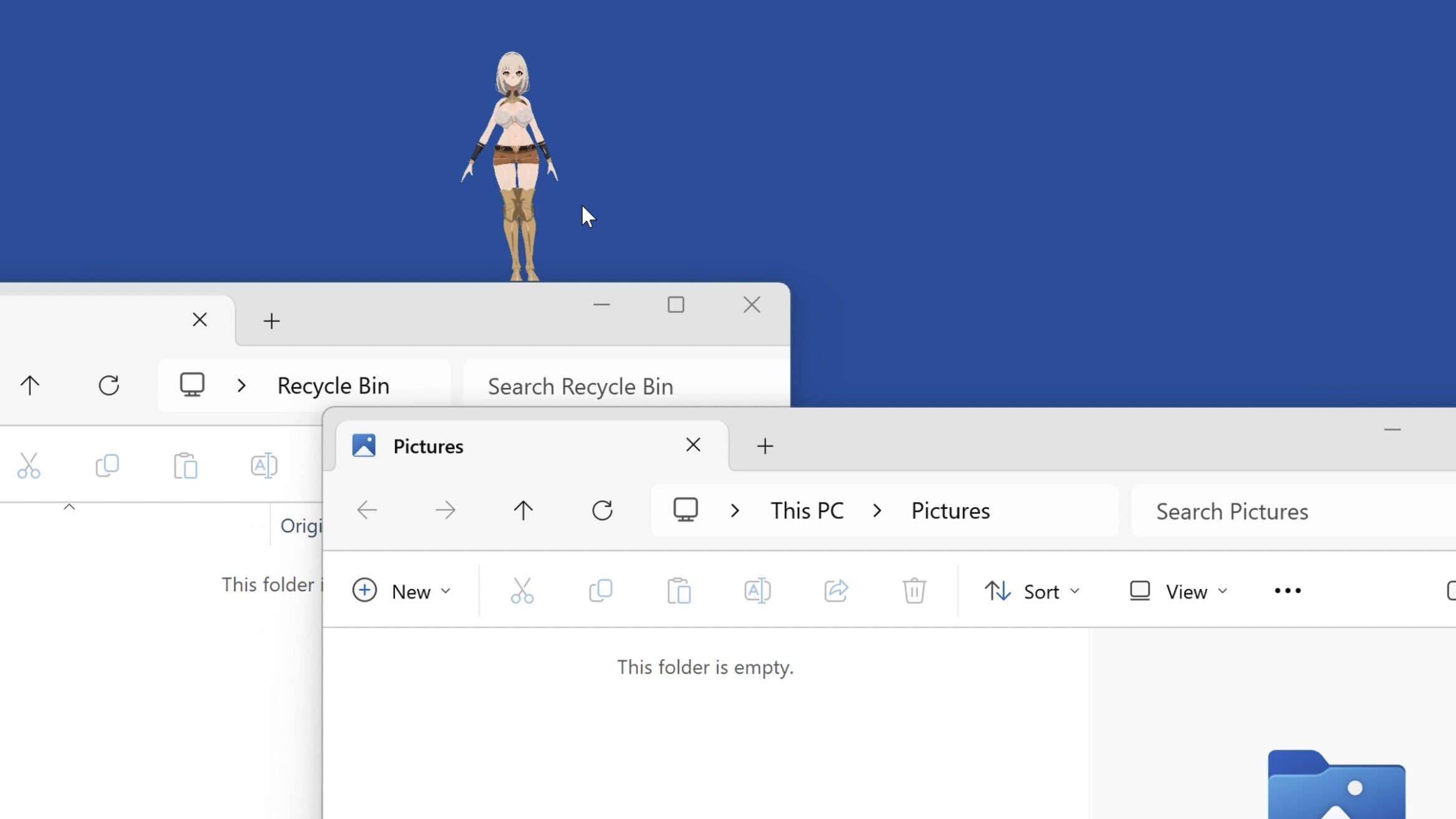Open a new tab in the Recycle Bin window

click(271, 321)
